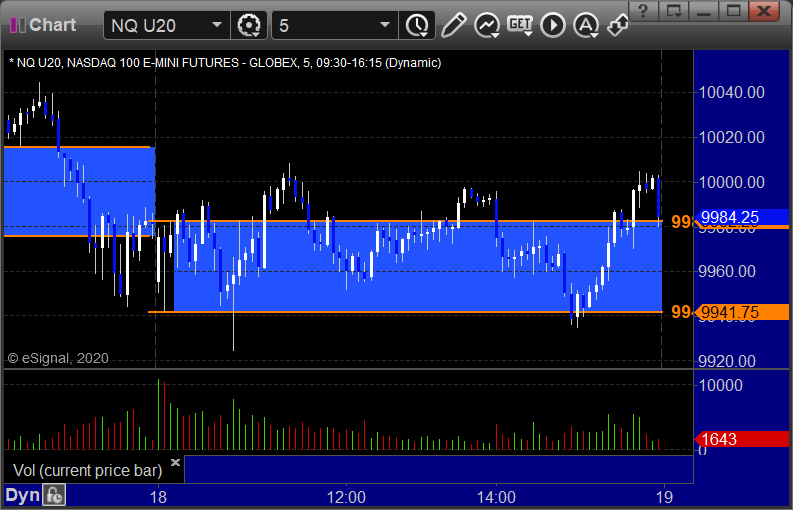Click the help question mark button
793x510 pixels.
point(643,11)
